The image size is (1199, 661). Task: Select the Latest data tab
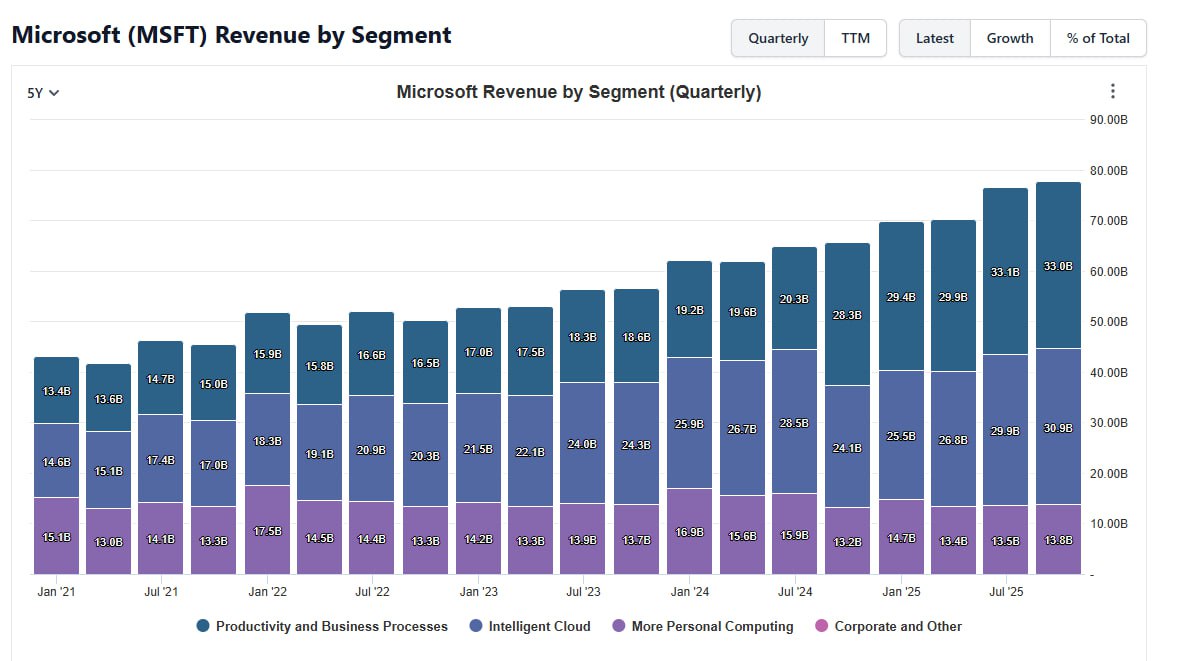coord(935,38)
